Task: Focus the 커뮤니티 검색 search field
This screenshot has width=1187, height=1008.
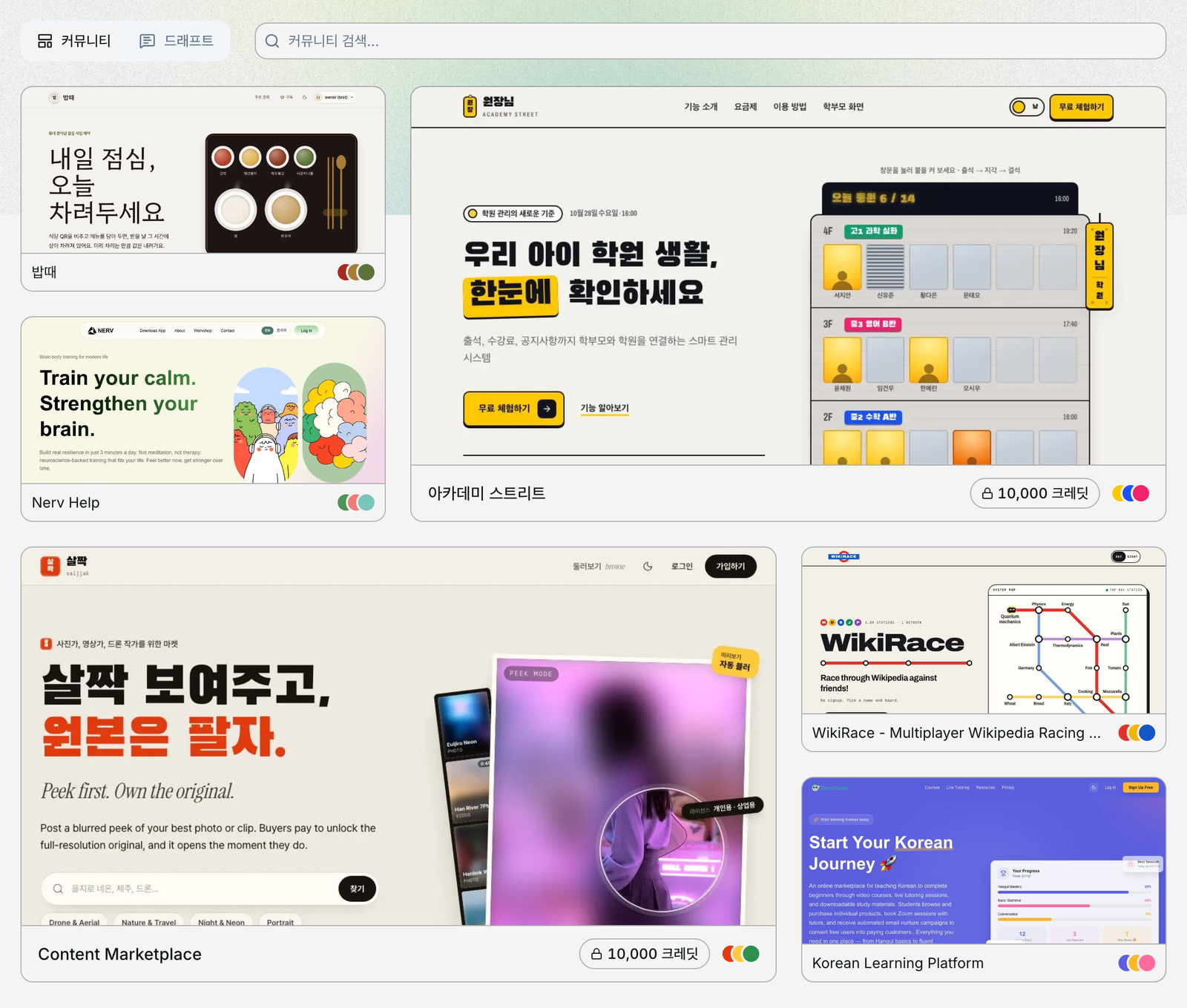Action: point(710,41)
